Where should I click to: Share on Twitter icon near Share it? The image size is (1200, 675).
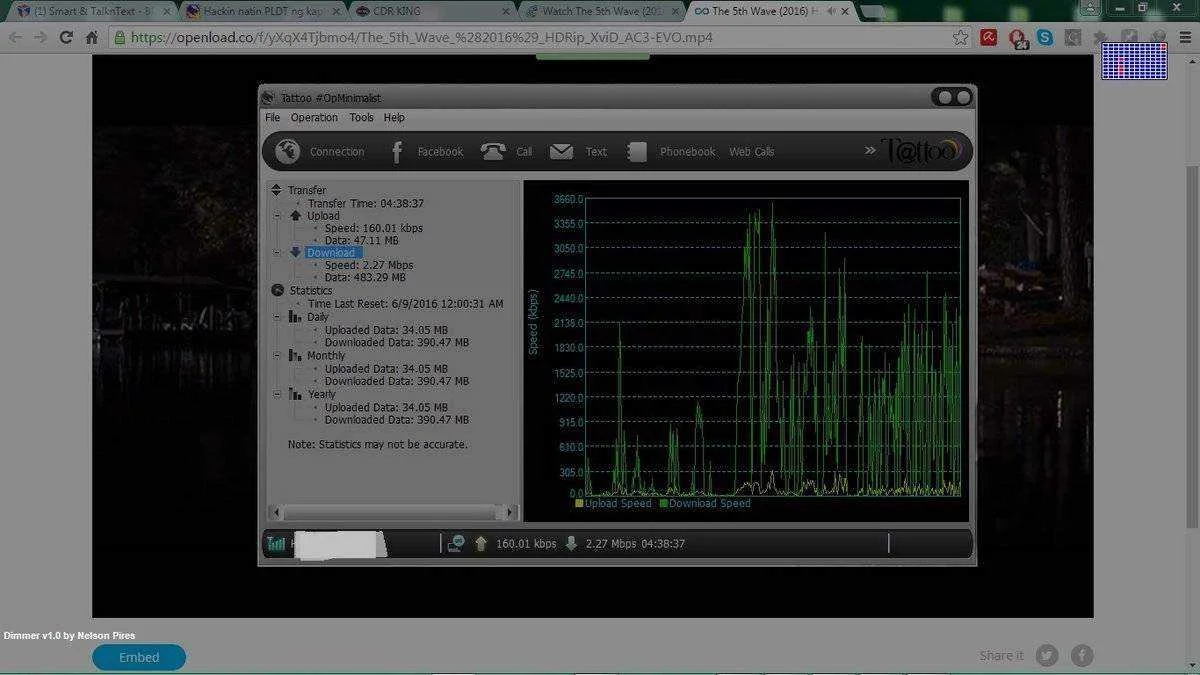(1047, 656)
